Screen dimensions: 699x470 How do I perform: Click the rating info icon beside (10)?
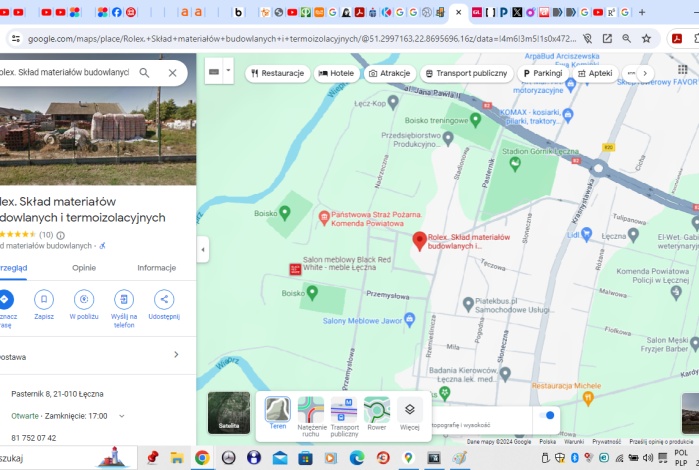(61, 235)
